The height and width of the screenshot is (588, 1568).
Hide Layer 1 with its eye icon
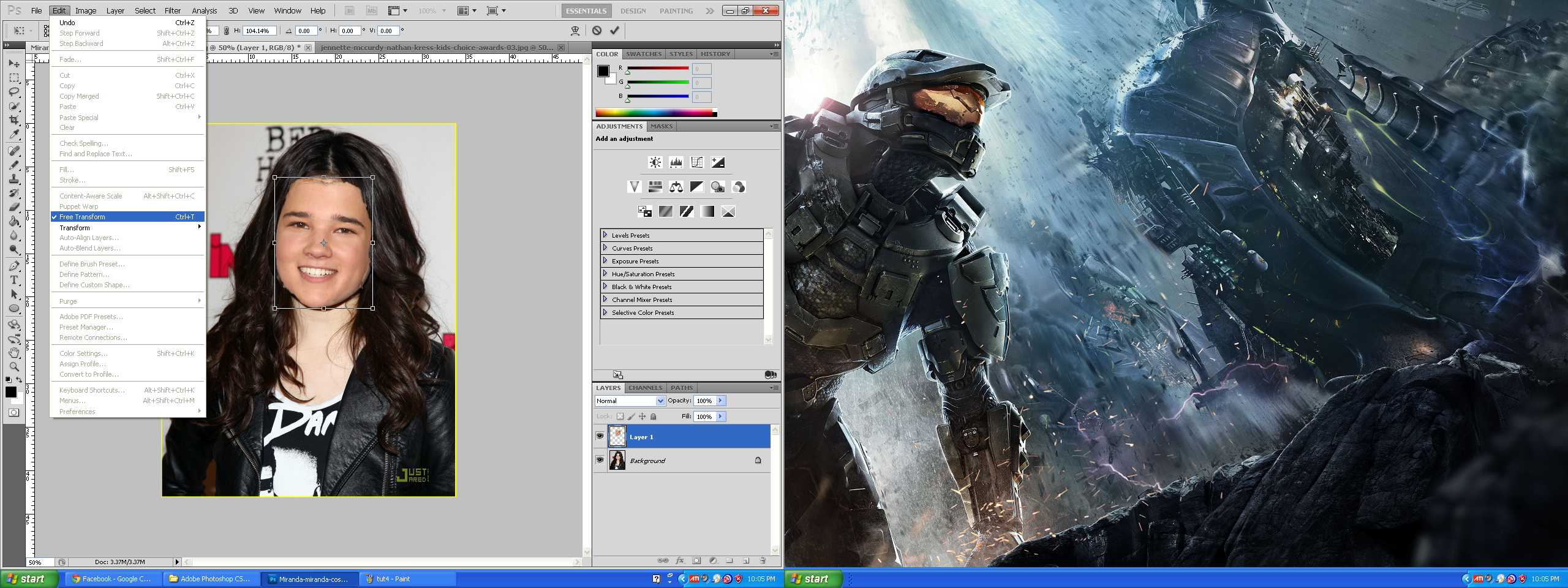pyautogui.click(x=600, y=436)
